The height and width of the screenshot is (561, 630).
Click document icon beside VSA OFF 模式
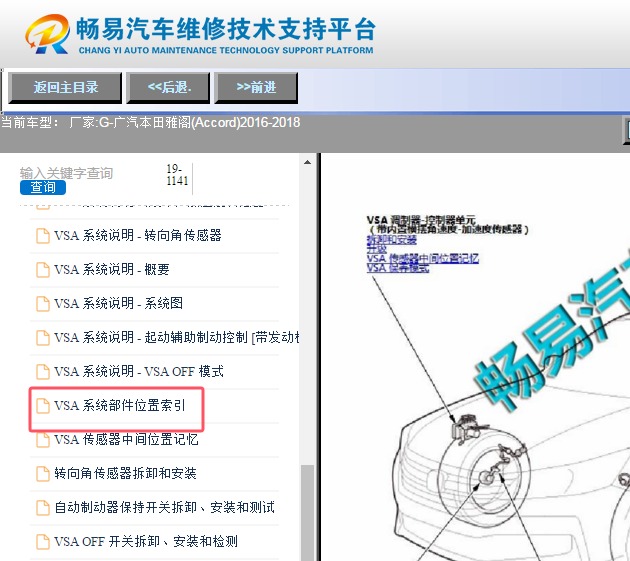click(43, 372)
